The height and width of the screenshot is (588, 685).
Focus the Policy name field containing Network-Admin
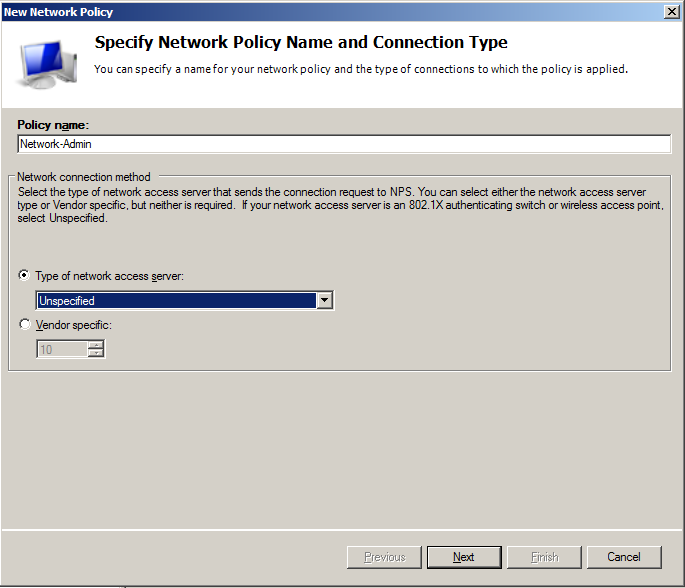pos(344,144)
